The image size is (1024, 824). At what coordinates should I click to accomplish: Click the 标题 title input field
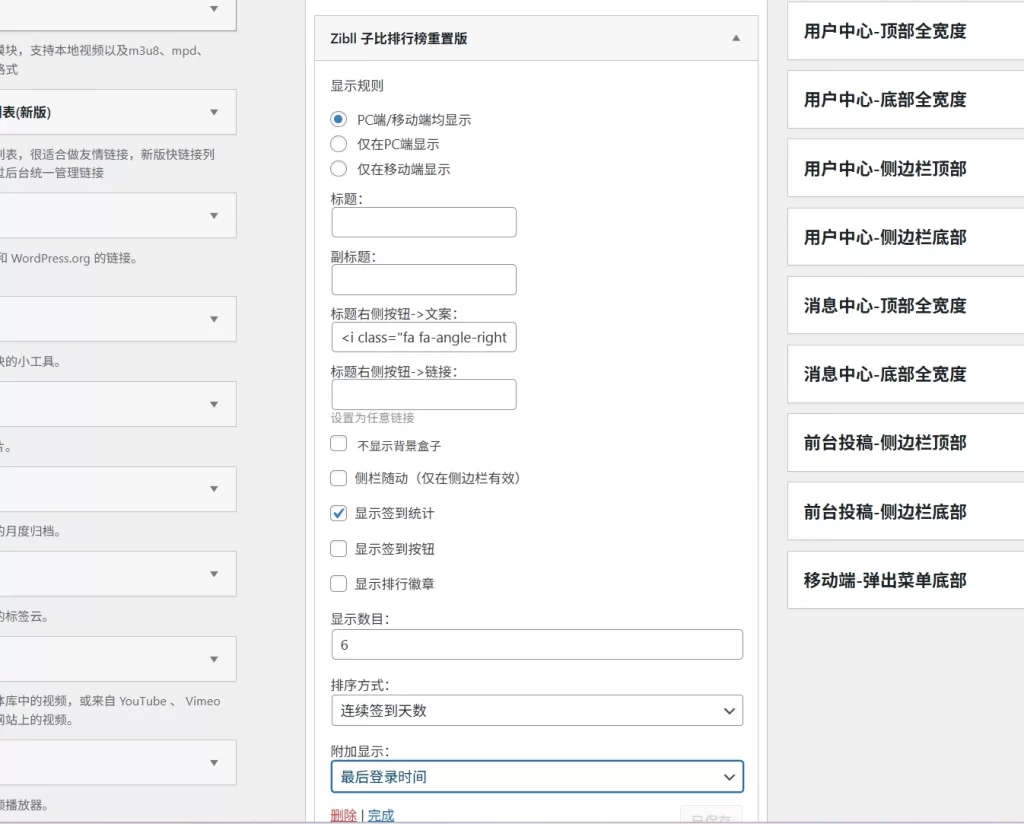coord(423,221)
